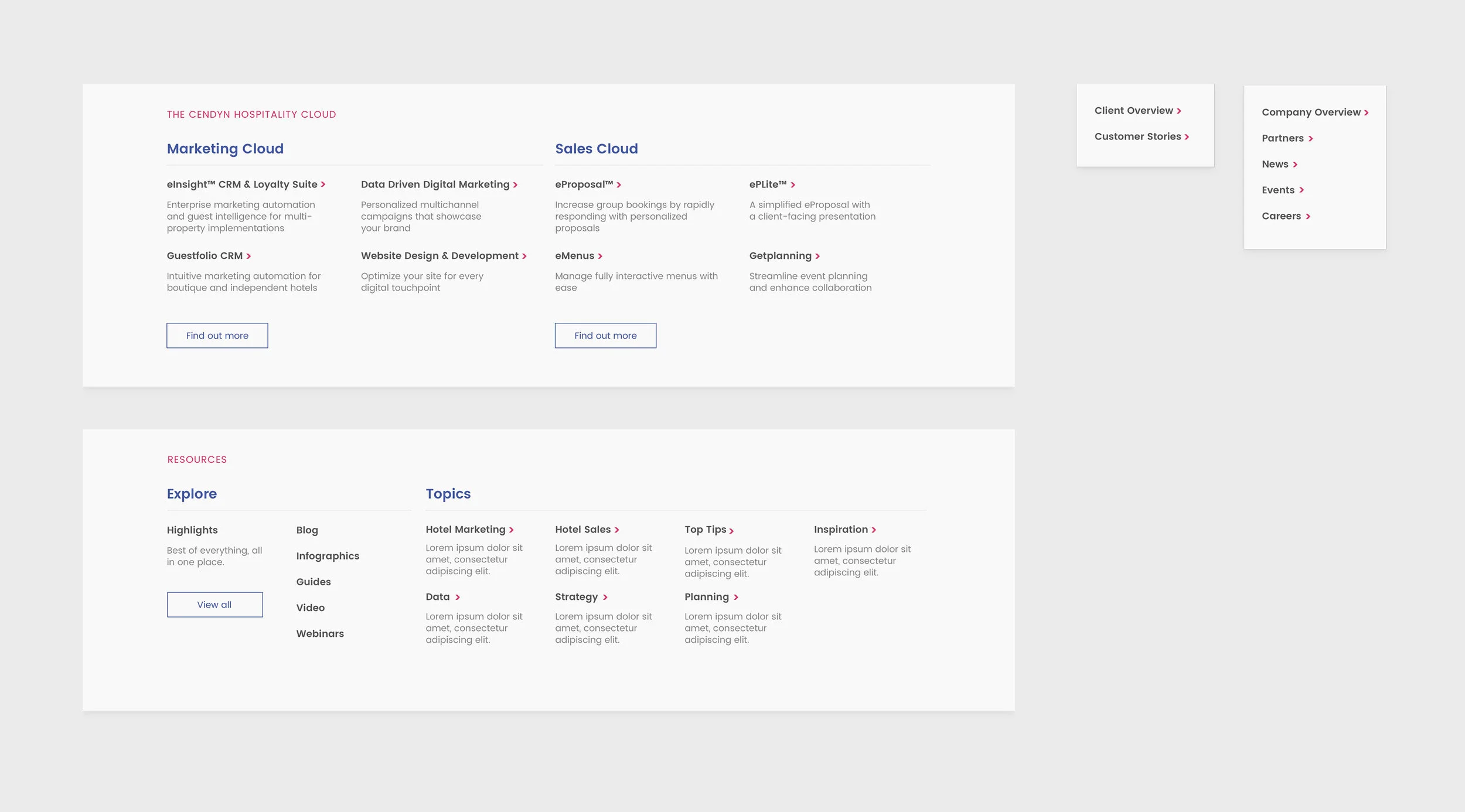
Task: Click Lorem ipsum text under Hotel Marketing
Action: coord(474,559)
